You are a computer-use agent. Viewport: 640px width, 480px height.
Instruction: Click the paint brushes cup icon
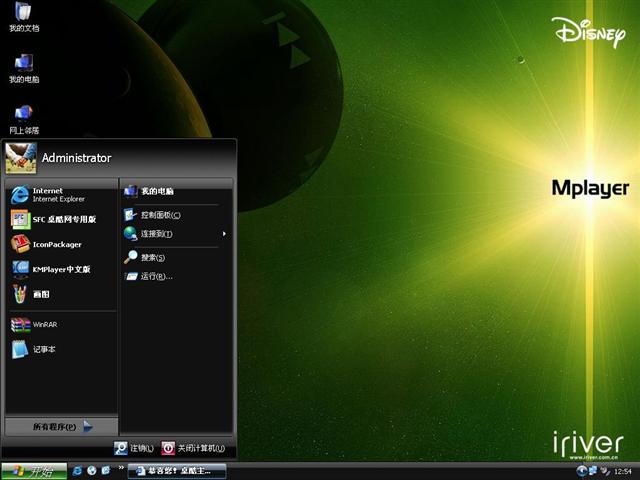pyautogui.click(x=20, y=294)
